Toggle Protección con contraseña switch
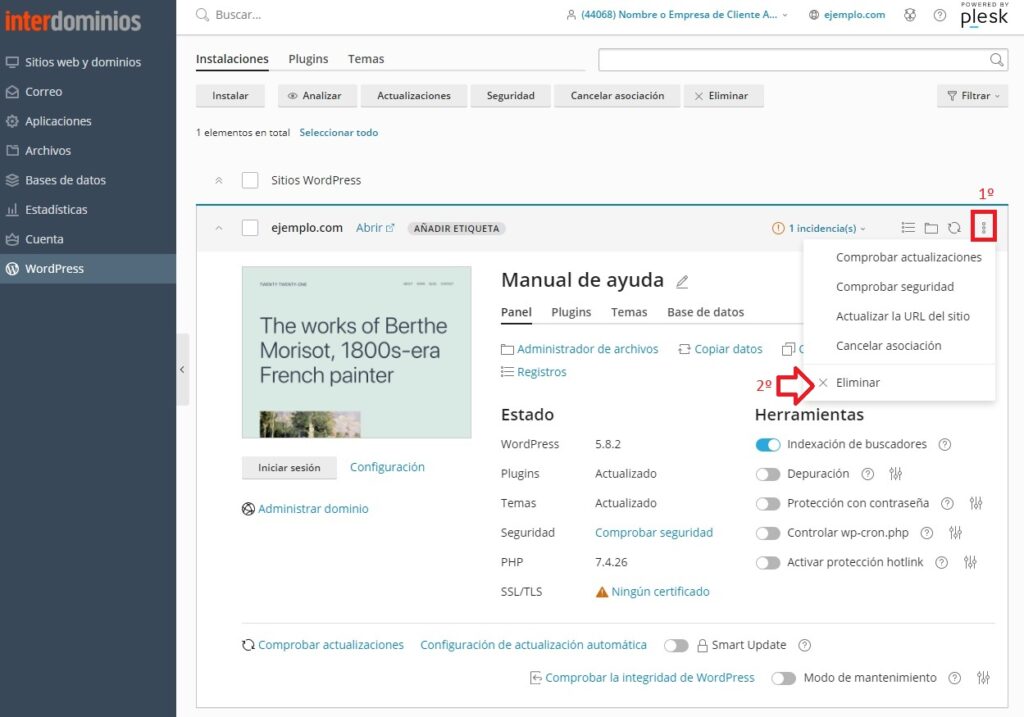This screenshot has height=717, width=1024. pyautogui.click(x=768, y=503)
